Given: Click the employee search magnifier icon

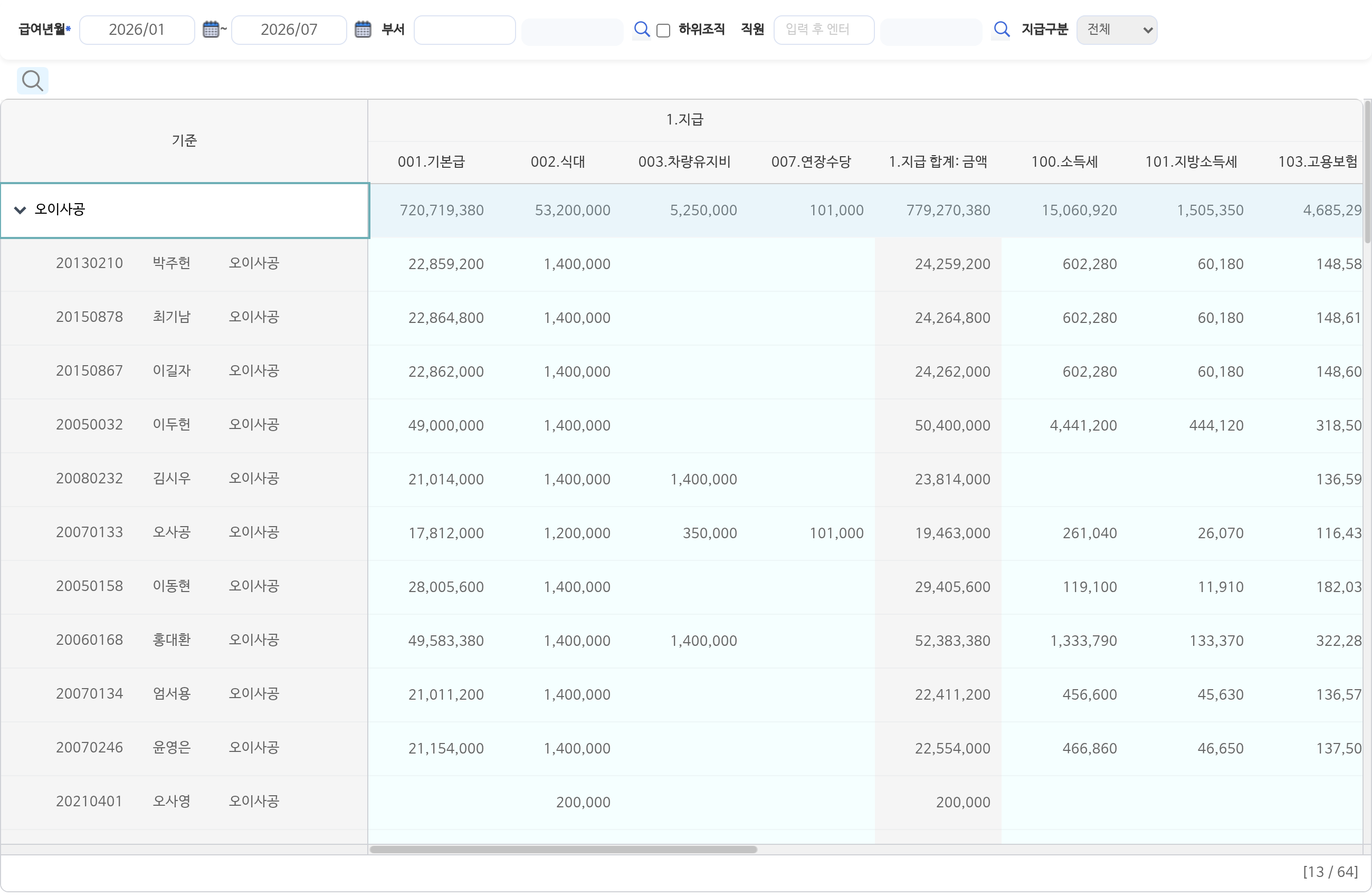Looking at the screenshot, I should (1002, 30).
